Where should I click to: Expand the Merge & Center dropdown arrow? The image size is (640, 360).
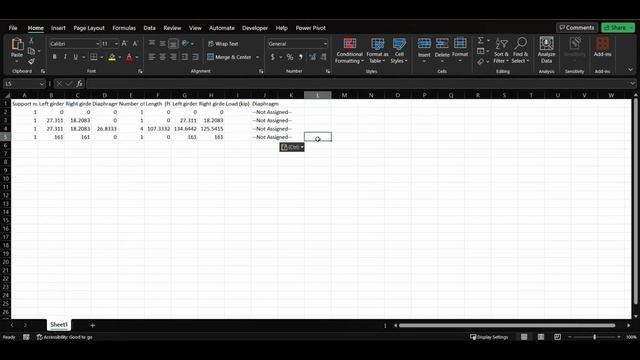tap(258, 57)
